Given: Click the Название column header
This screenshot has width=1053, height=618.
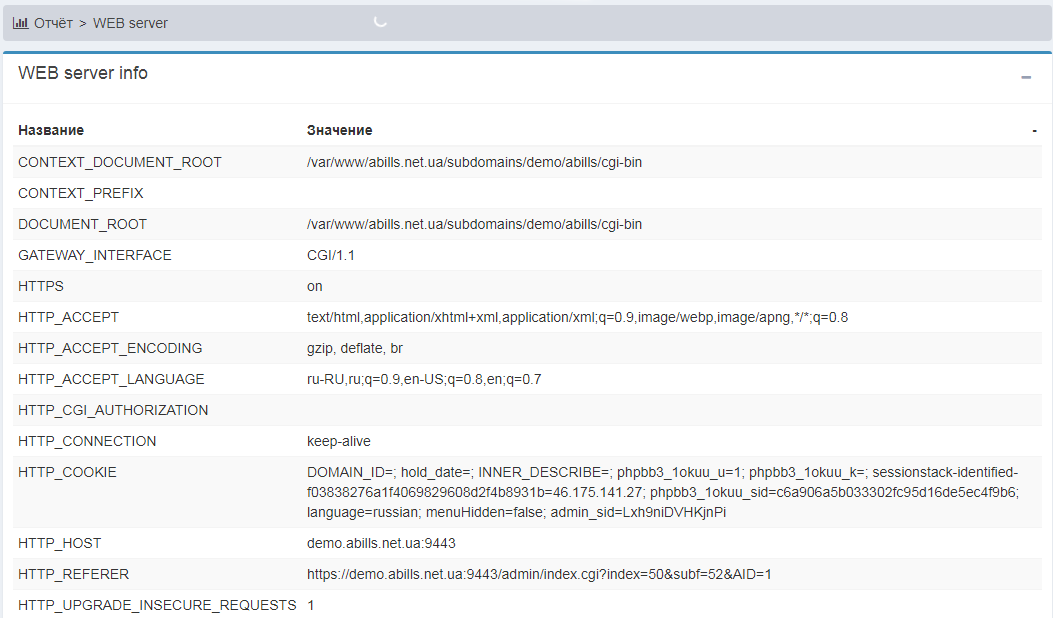Looking at the screenshot, I should 51,130.
